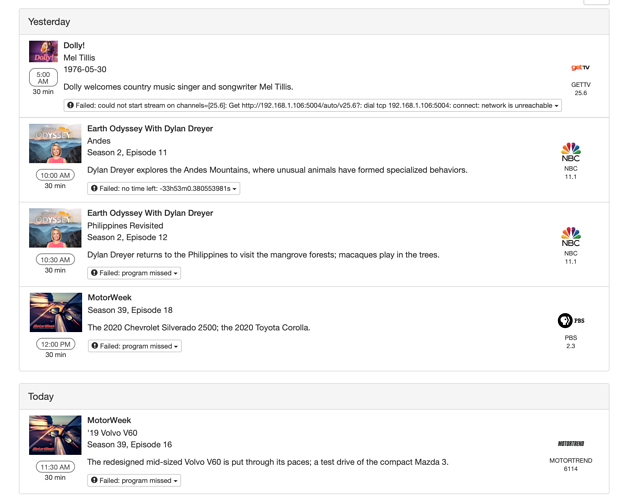Open MotorWeek '19 Volvo V60 thumbnail
Image resolution: width=626 pixels, height=500 pixels.
55,435
